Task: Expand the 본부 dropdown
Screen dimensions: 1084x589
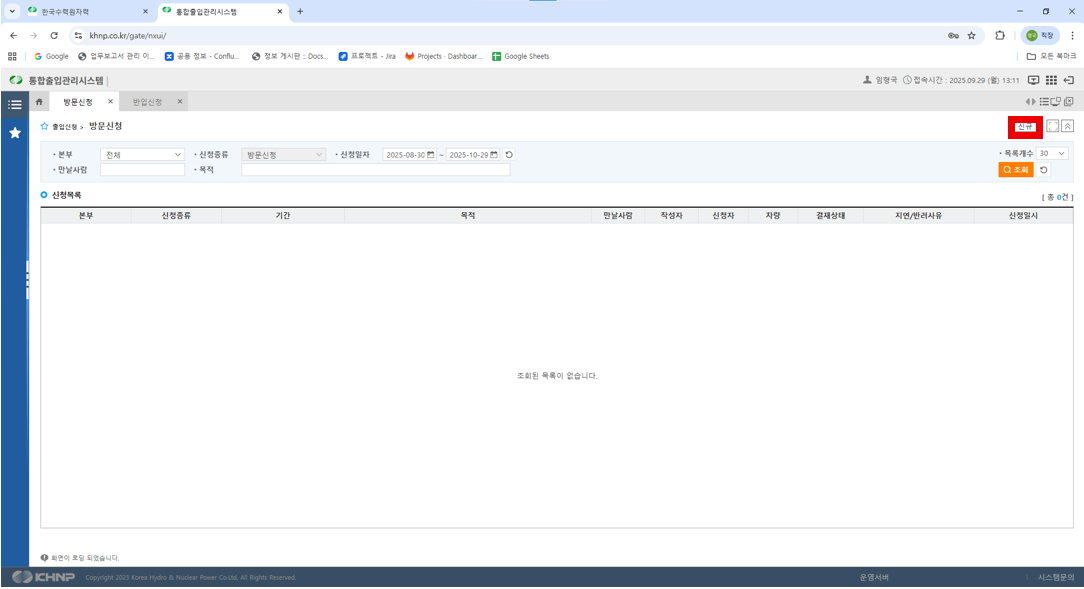Action: tap(143, 155)
